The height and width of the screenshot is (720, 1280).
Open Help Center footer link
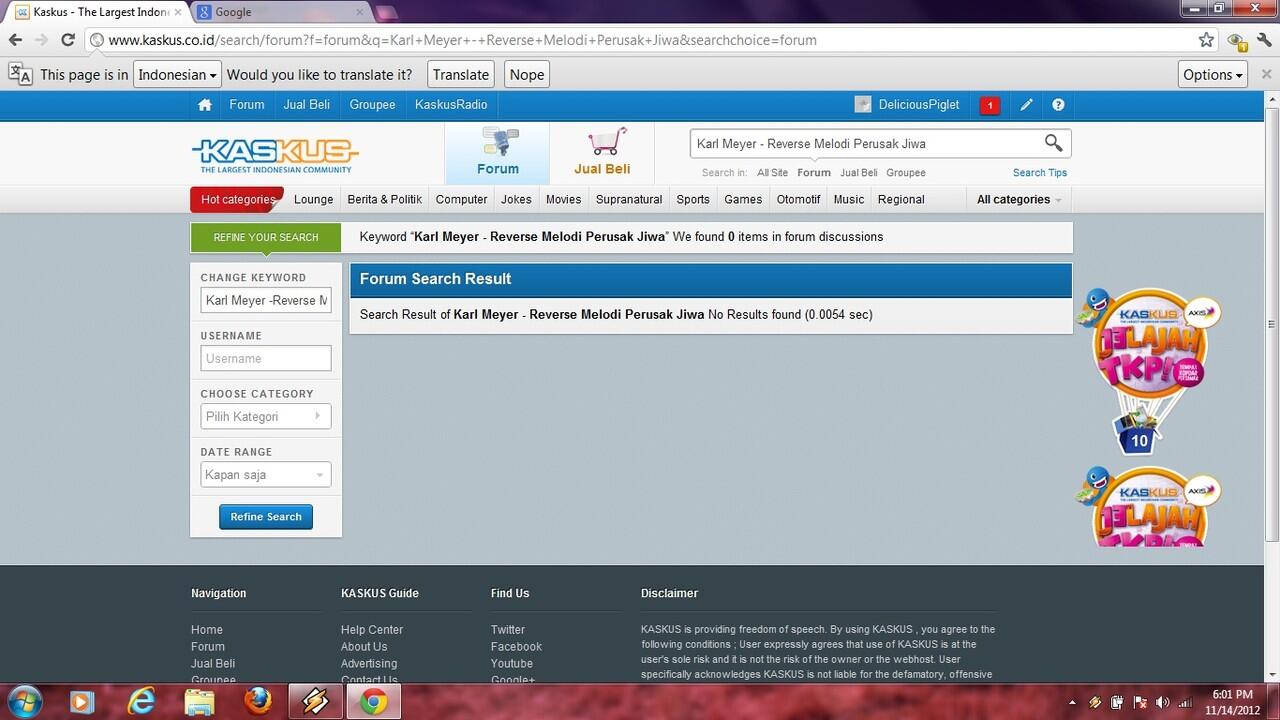coord(372,630)
